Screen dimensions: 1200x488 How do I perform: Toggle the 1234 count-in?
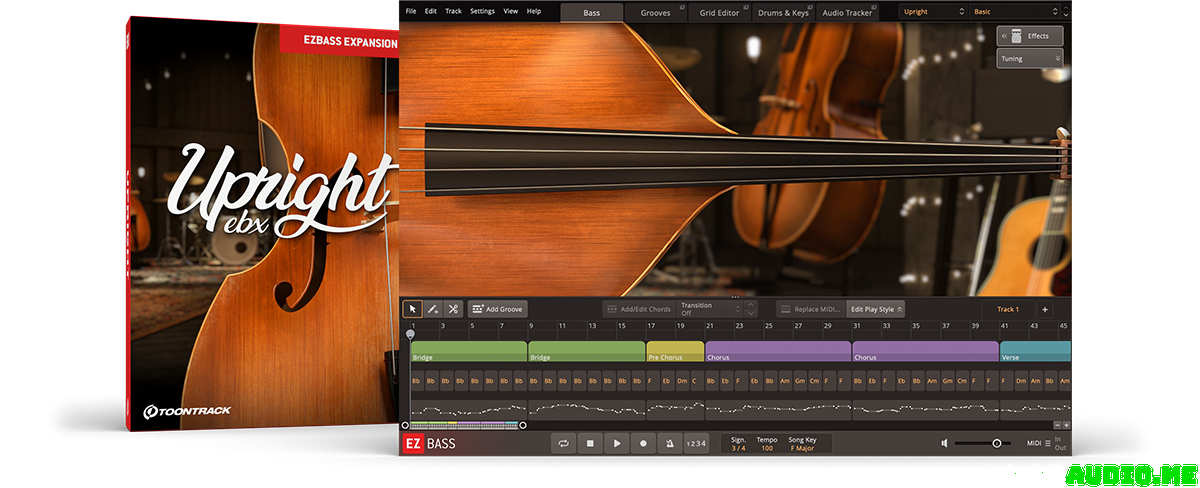point(696,443)
